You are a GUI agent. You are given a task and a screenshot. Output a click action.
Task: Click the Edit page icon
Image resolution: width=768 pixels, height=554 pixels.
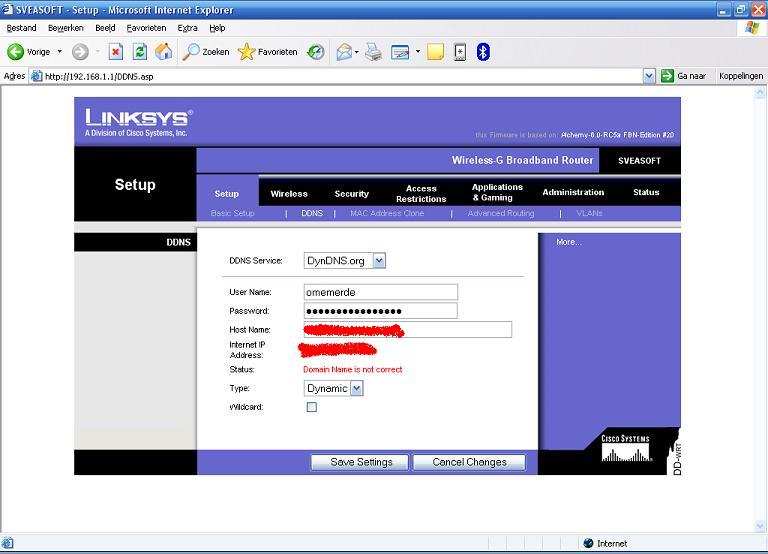click(x=400, y=52)
